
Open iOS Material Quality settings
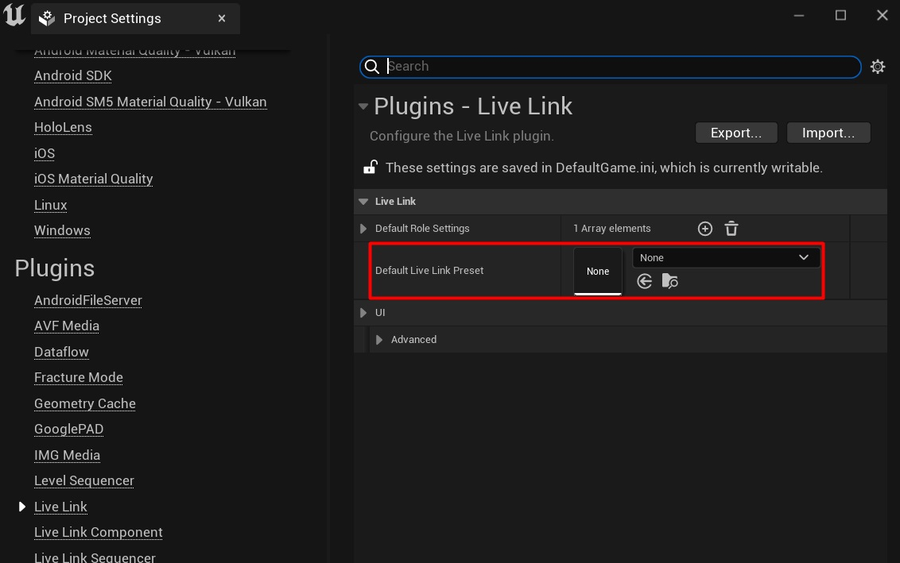click(94, 179)
